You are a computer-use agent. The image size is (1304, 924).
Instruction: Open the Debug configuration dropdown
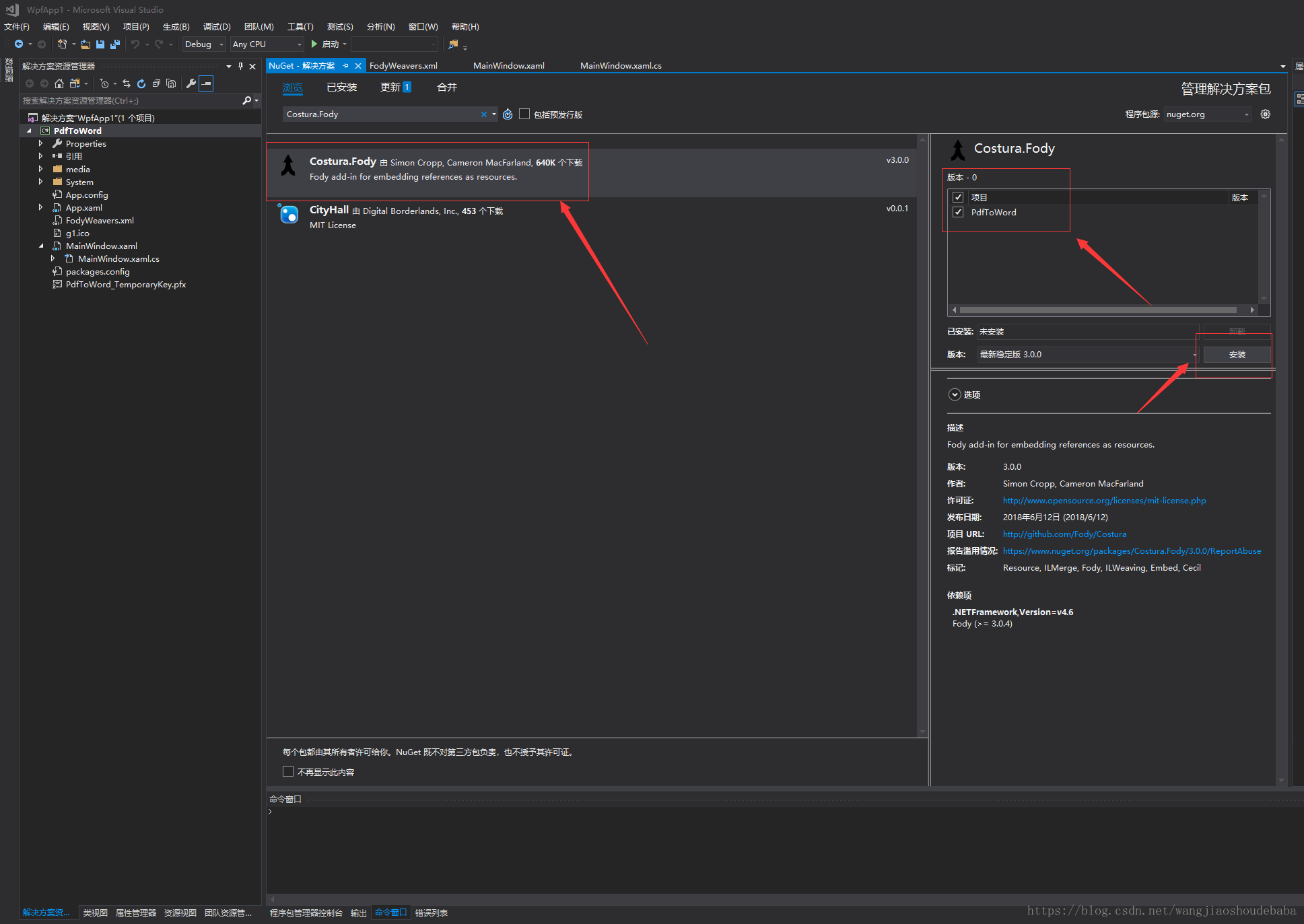point(204,44)
